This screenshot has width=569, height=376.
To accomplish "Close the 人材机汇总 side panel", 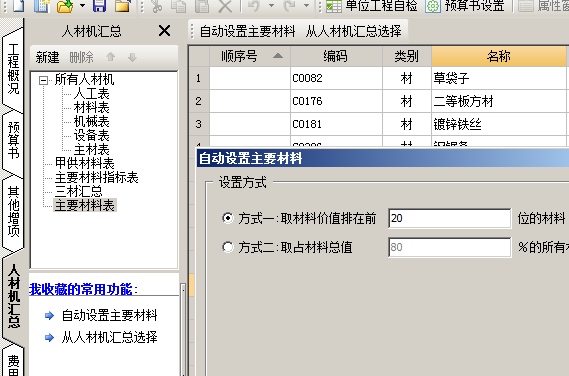I will [x=164, y=31].
